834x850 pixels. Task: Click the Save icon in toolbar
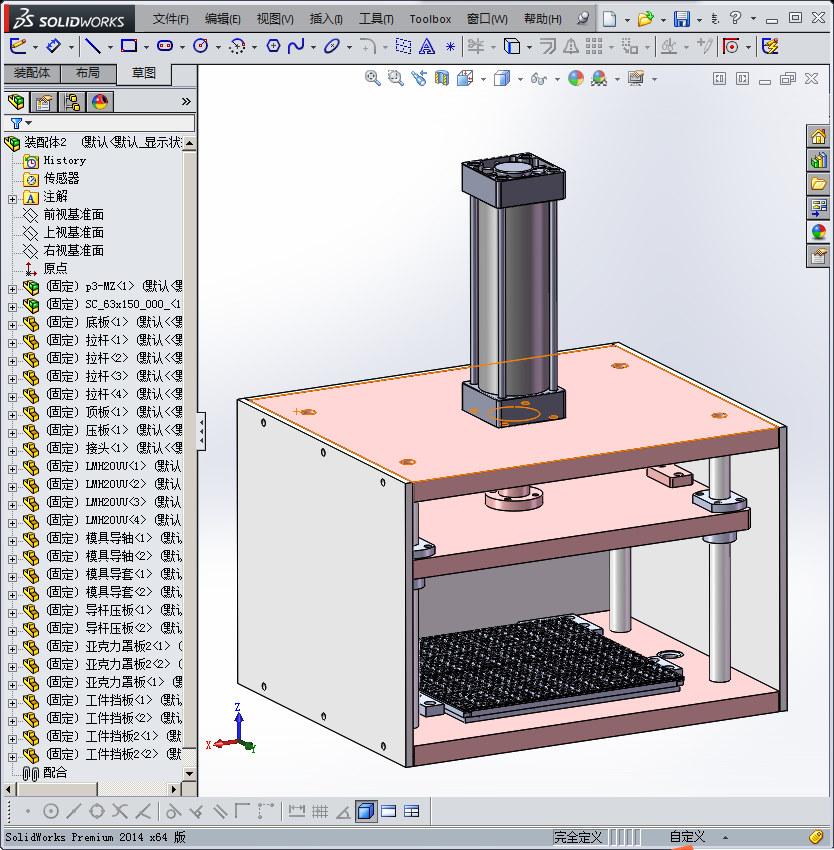[x=681, y=19]
